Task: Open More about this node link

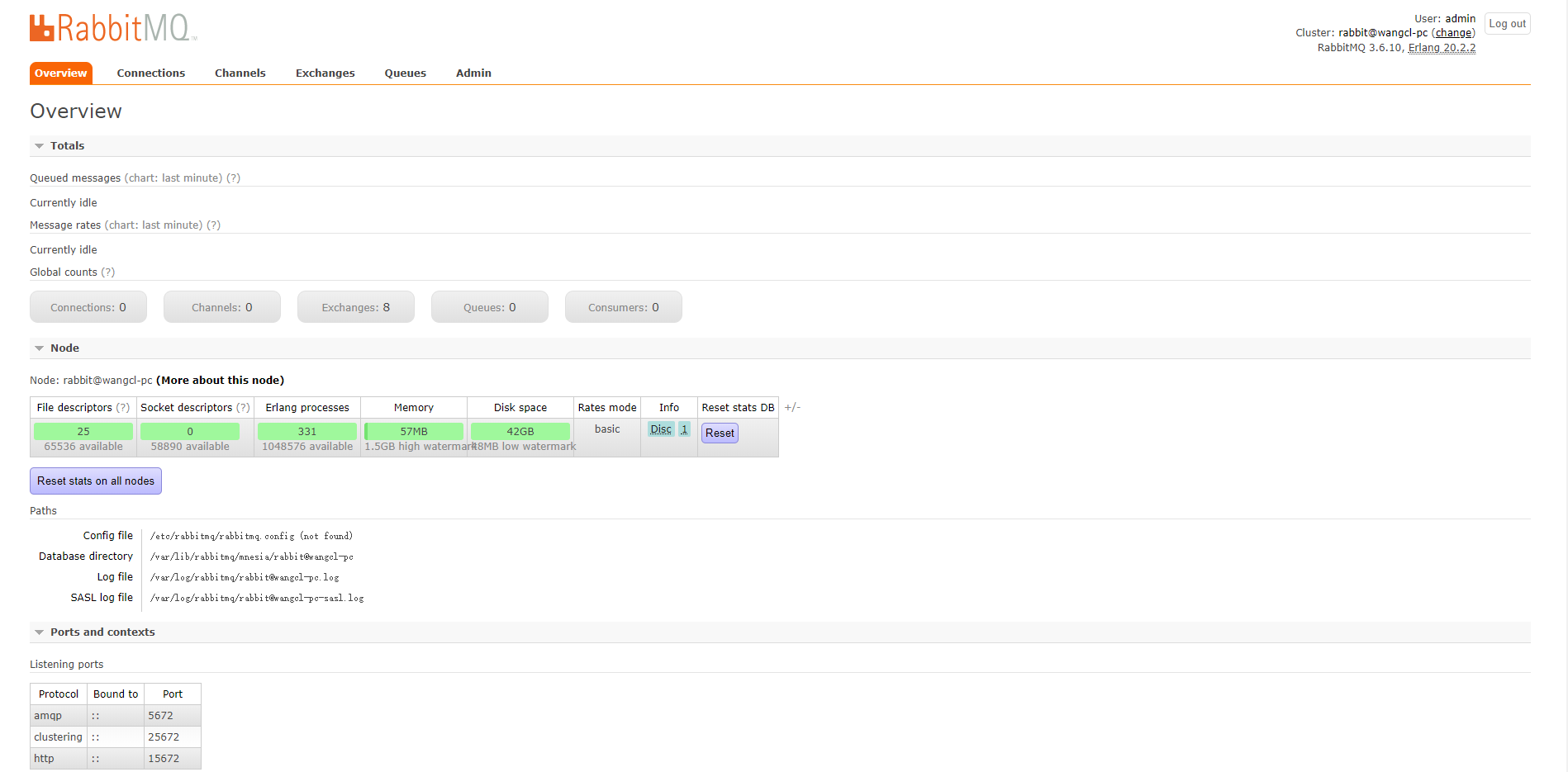Action: click(x=220, y=381)
